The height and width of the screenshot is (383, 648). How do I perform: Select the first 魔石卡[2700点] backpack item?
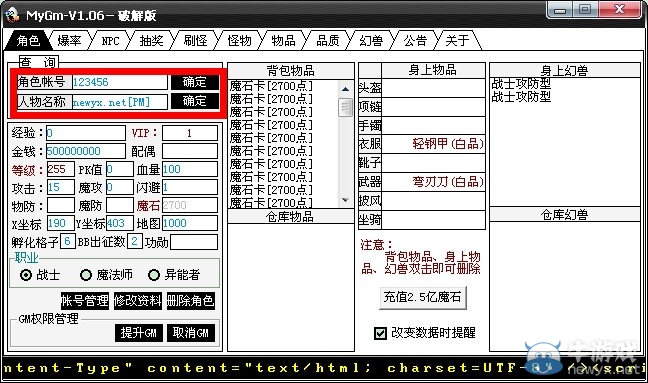[x=271, y=86]
